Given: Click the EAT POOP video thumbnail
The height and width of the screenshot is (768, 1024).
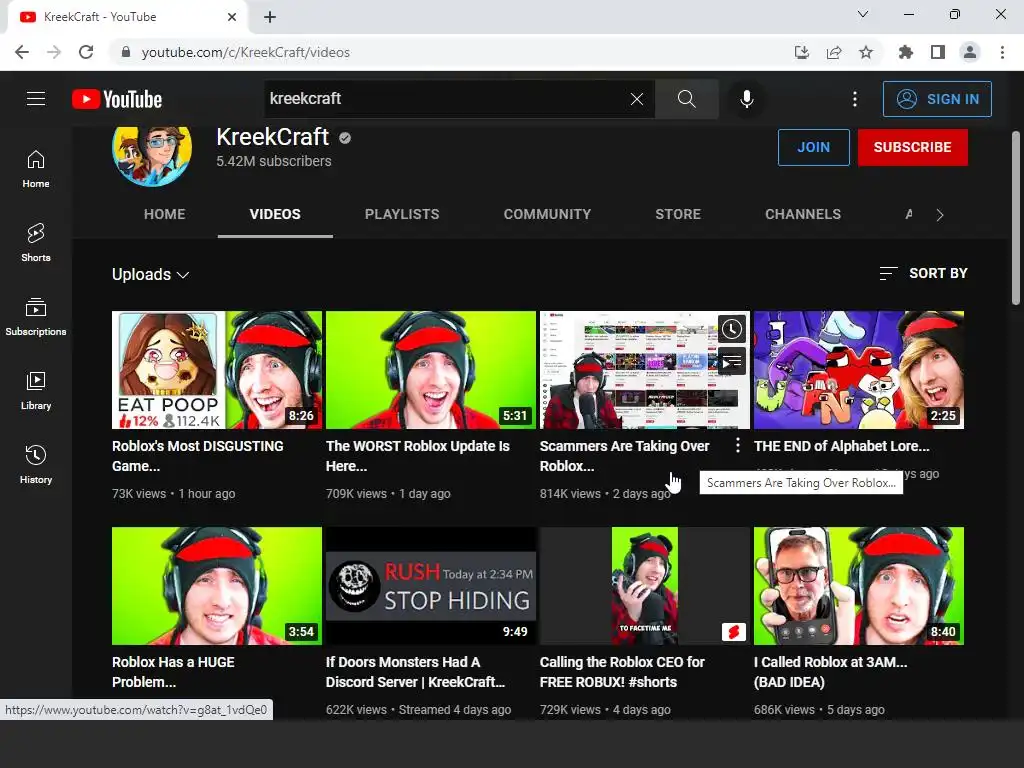Looking at the screenshot, I should 217,370.
